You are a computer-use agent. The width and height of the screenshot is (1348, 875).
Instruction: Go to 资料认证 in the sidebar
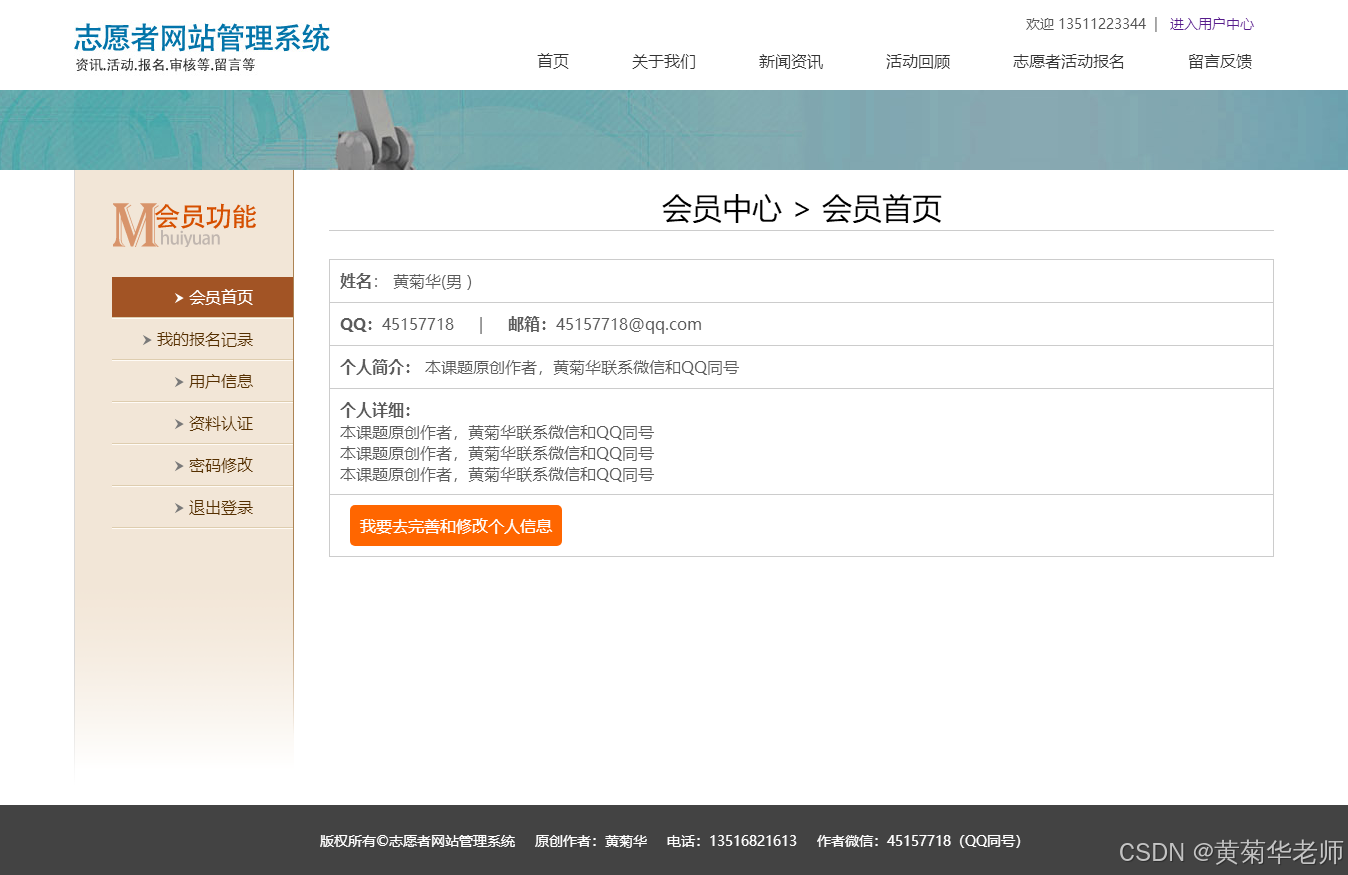click(x=202, y=423)
